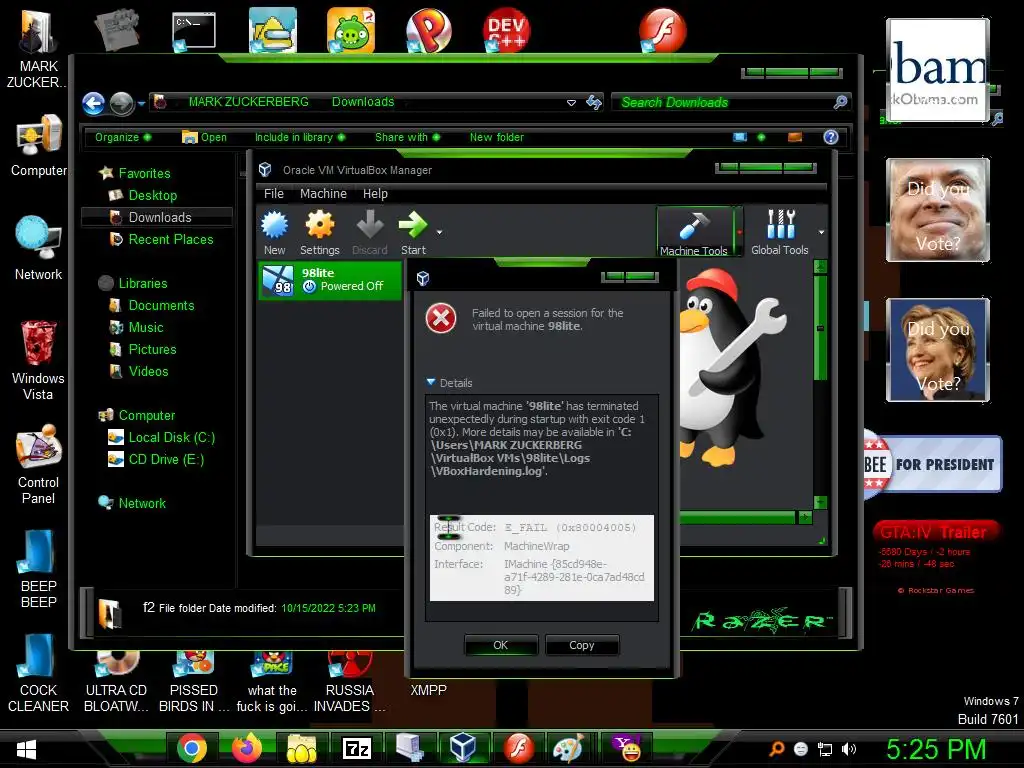1024x768 pixels.
Task: Open Computer desktop icon
Action: (x=39, y=145)
